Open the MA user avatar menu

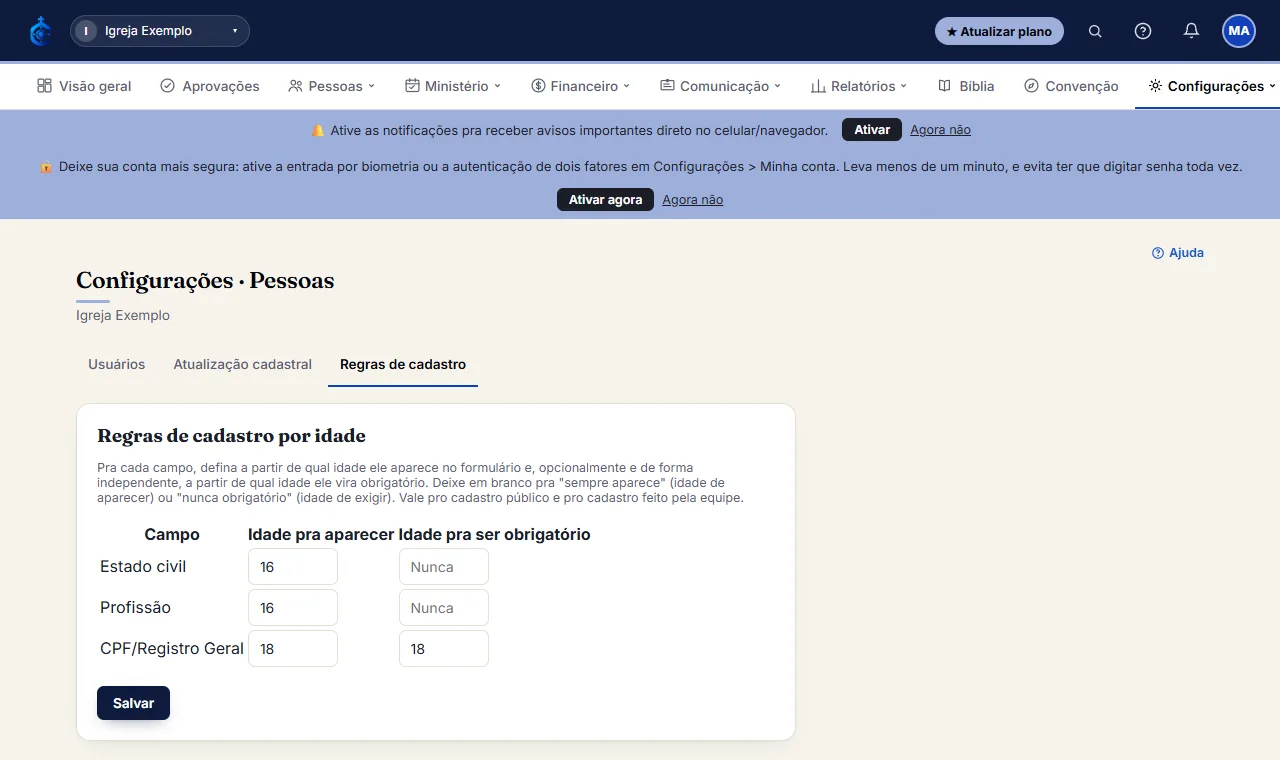click(1239, 31)
